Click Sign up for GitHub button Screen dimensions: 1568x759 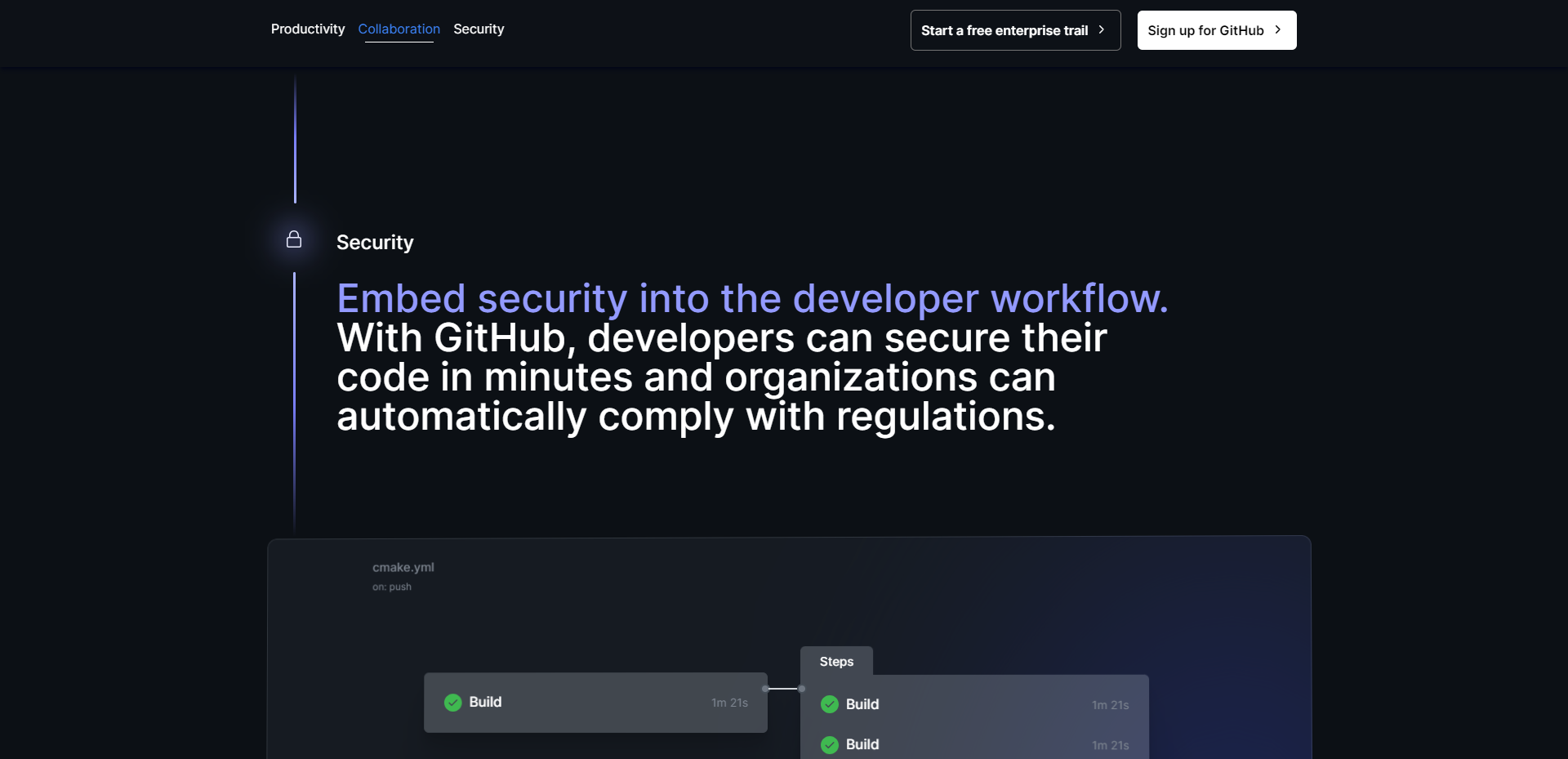point(1217,30)
